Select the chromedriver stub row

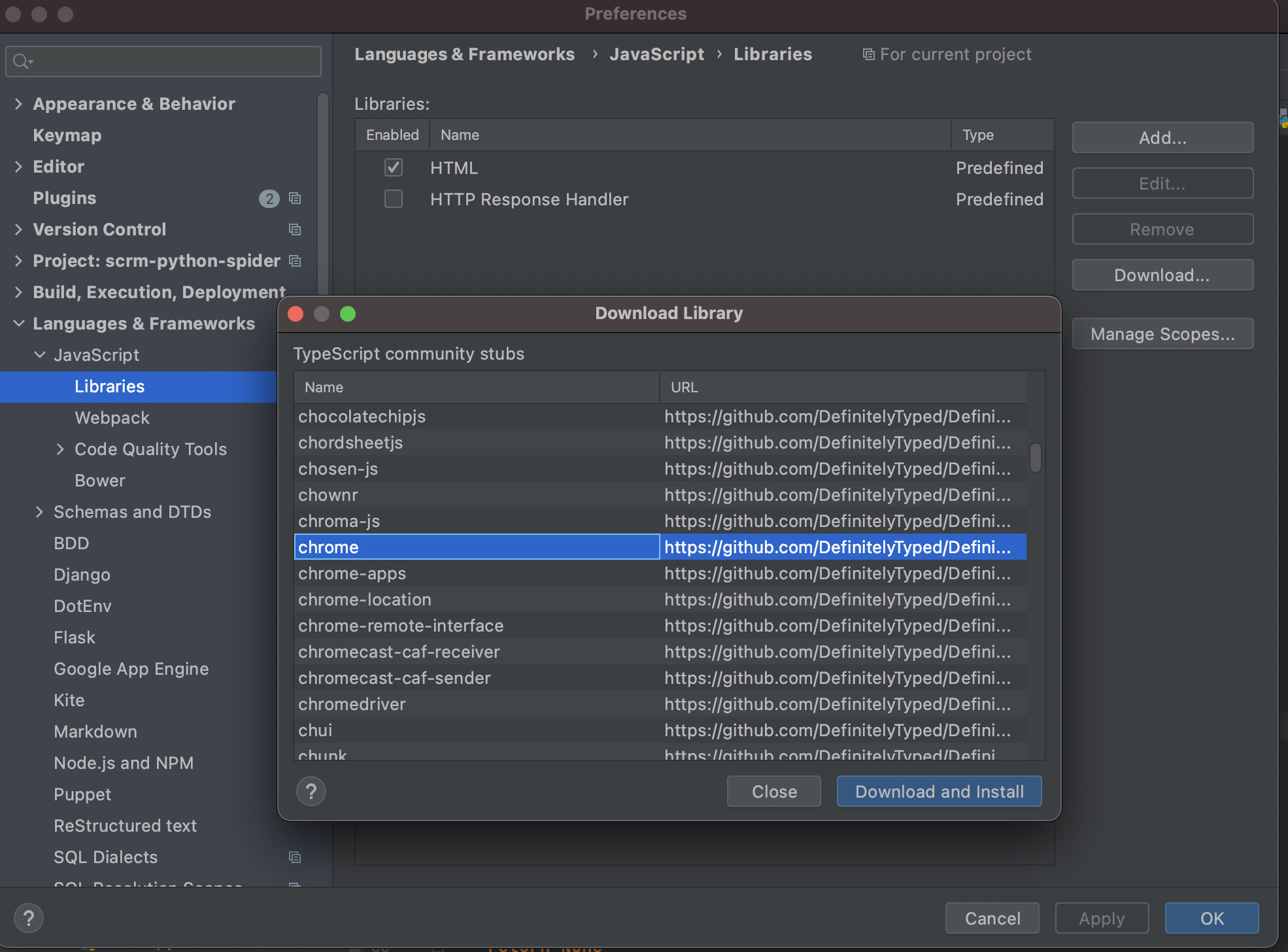coord(660,704)
